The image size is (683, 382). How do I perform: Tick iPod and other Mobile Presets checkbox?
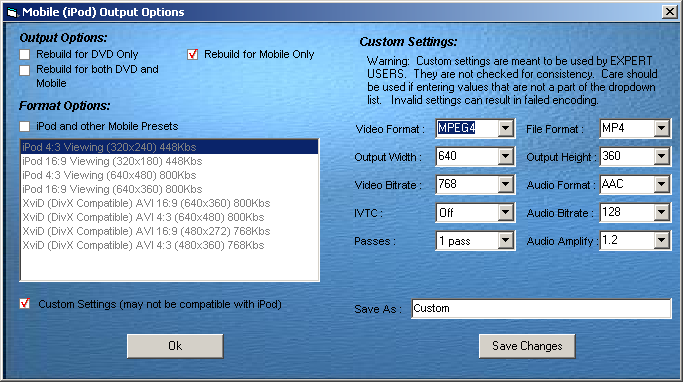(25, 126)
